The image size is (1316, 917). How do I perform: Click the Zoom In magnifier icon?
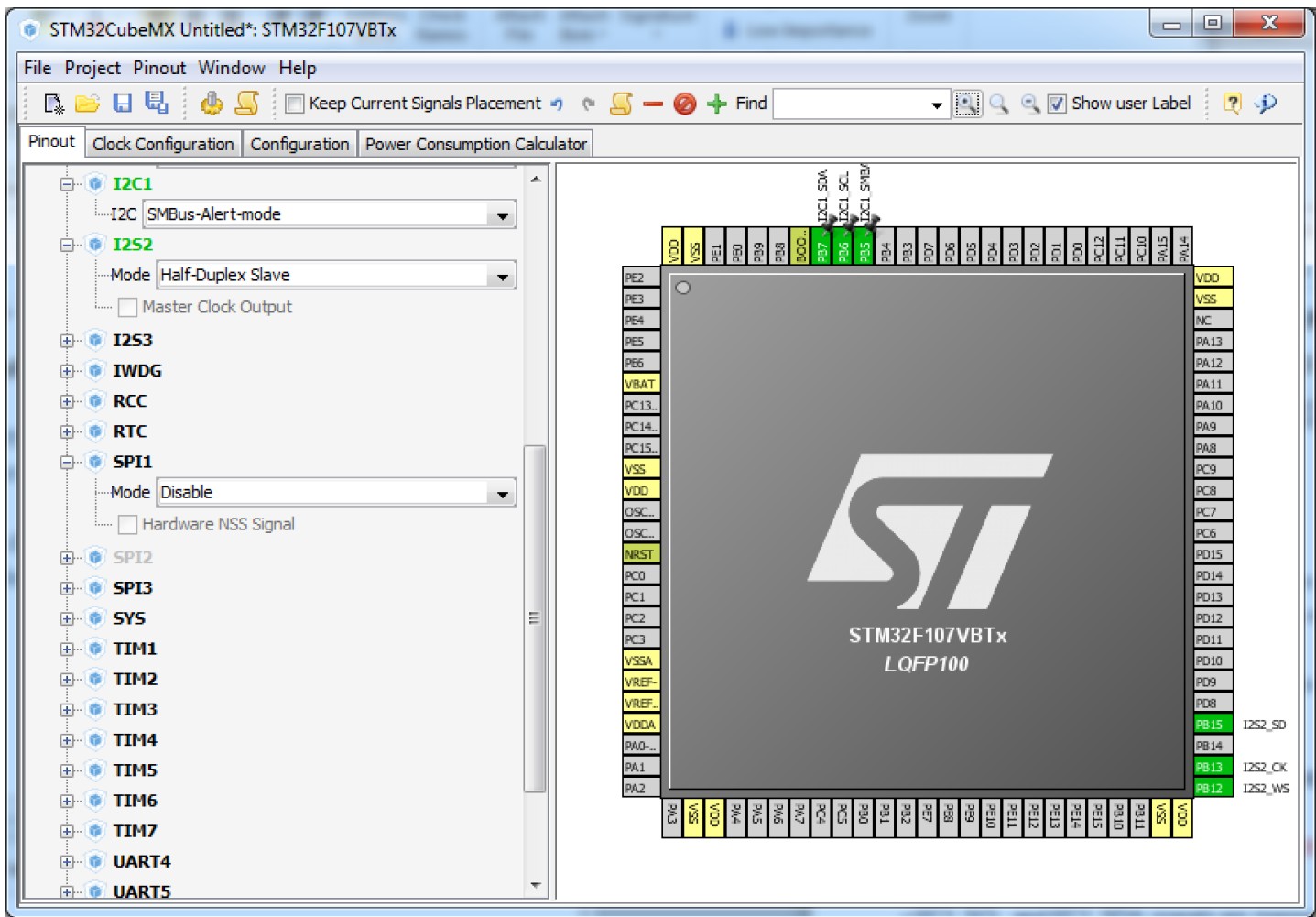click(x=999, y=104)
